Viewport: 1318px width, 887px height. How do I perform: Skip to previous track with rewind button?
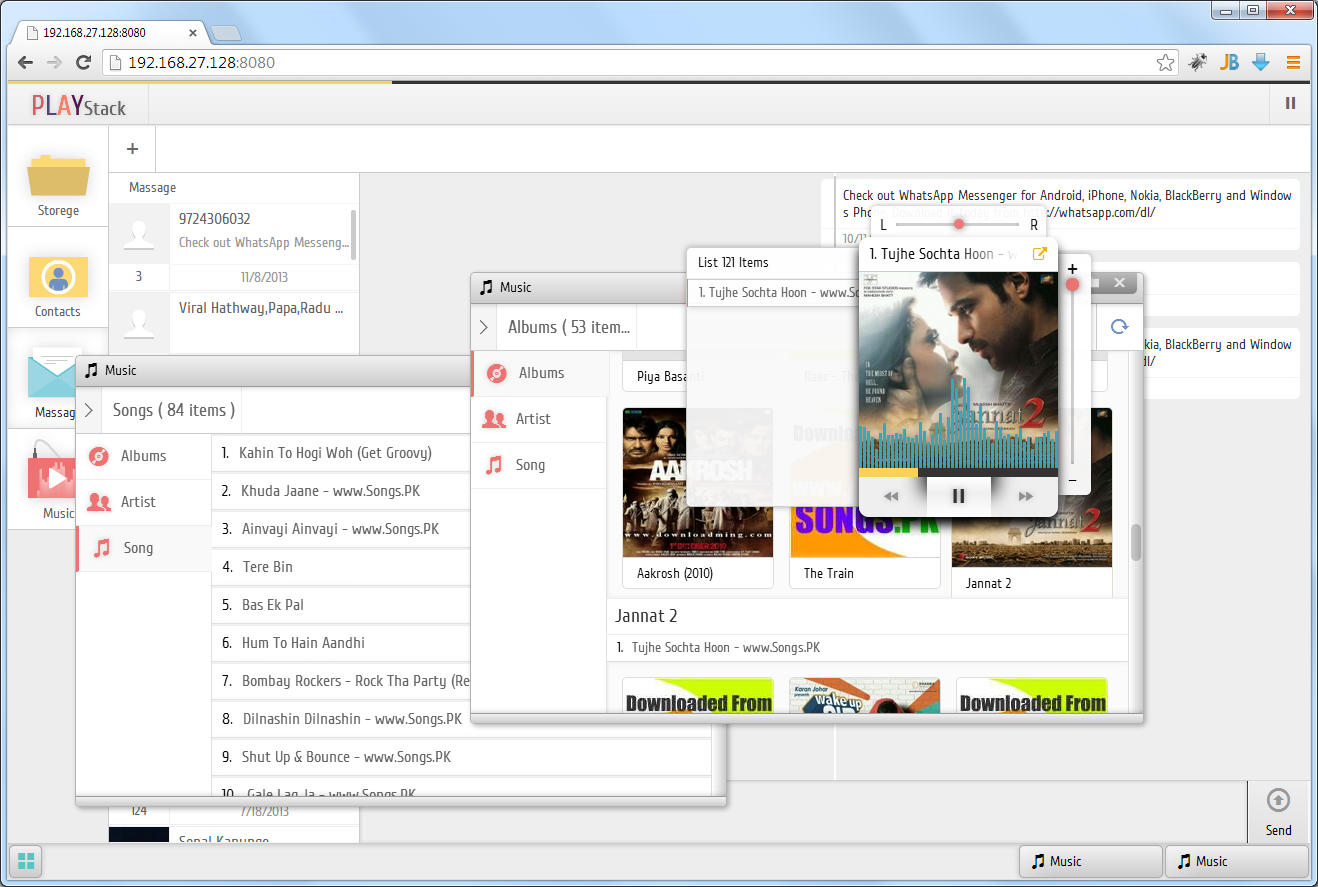tap(891, 496)
